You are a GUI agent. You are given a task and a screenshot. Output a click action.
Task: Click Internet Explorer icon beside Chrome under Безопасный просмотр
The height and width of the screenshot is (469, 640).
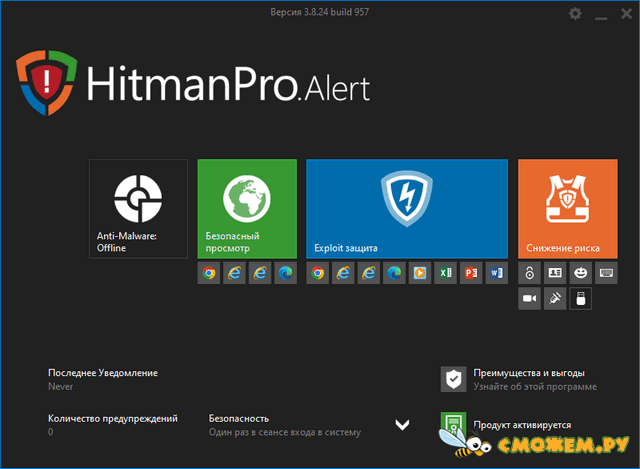point(234,273)
